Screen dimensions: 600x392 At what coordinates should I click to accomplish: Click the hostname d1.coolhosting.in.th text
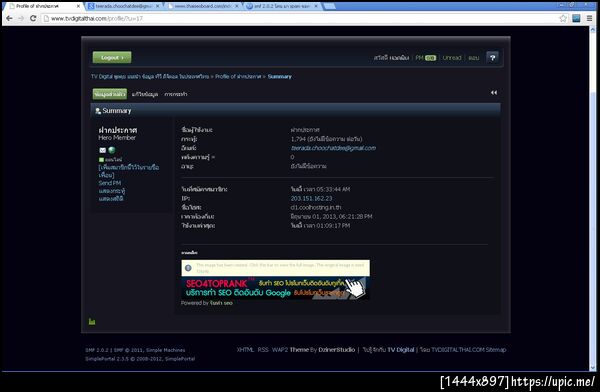316,207
